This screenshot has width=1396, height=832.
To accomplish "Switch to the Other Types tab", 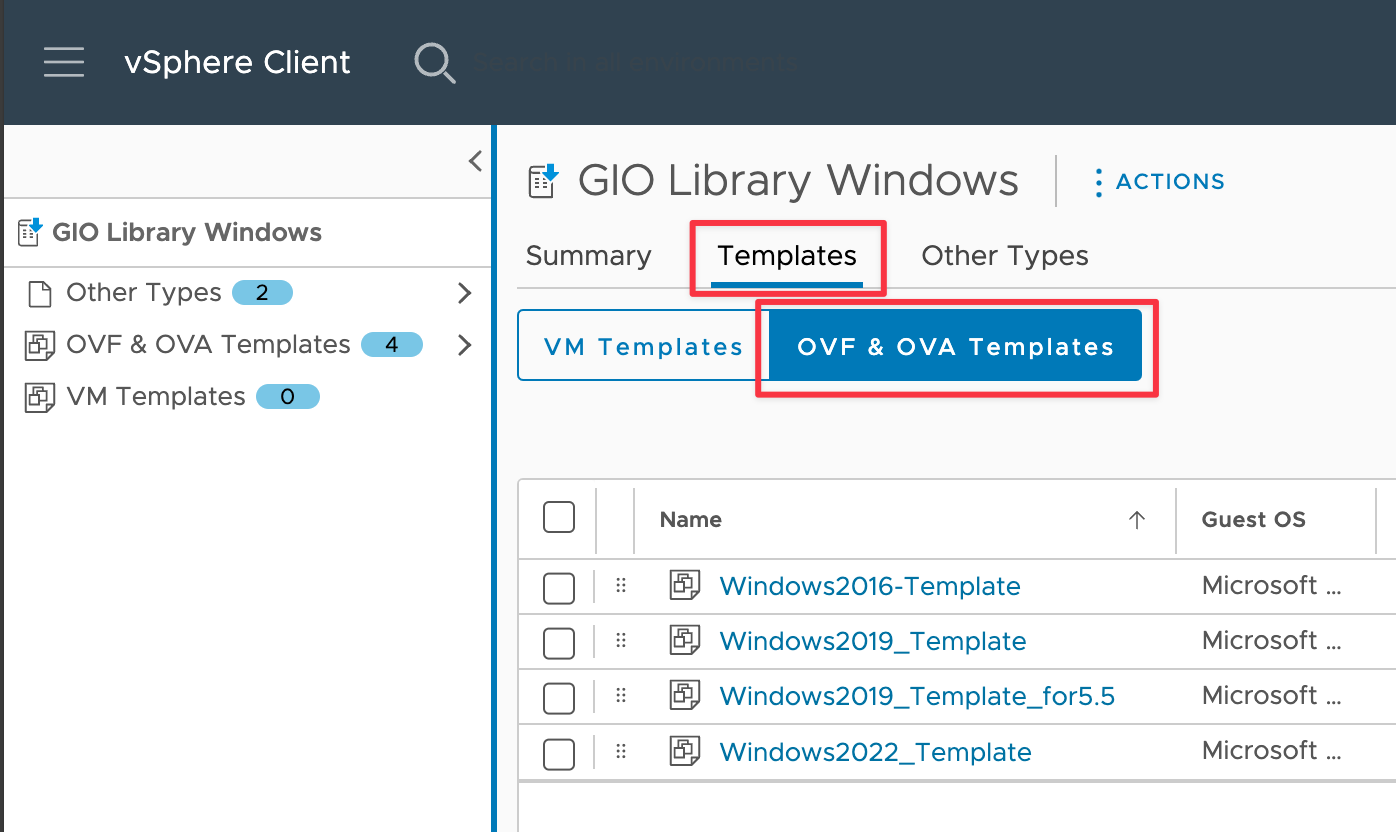I will (1005, 256).
